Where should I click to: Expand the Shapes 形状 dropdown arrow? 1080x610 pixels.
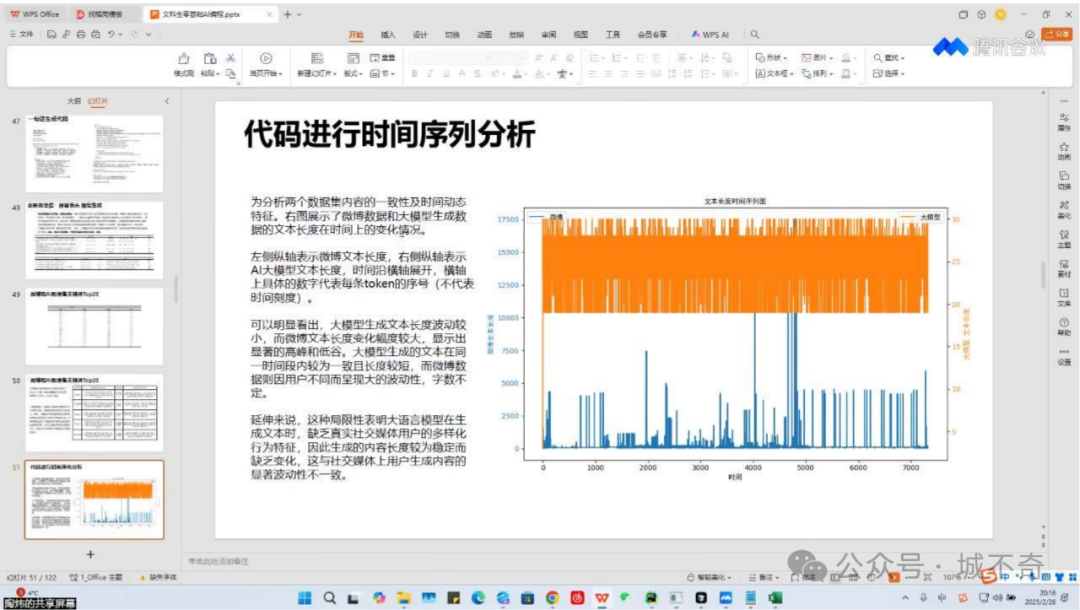point(785,59)
